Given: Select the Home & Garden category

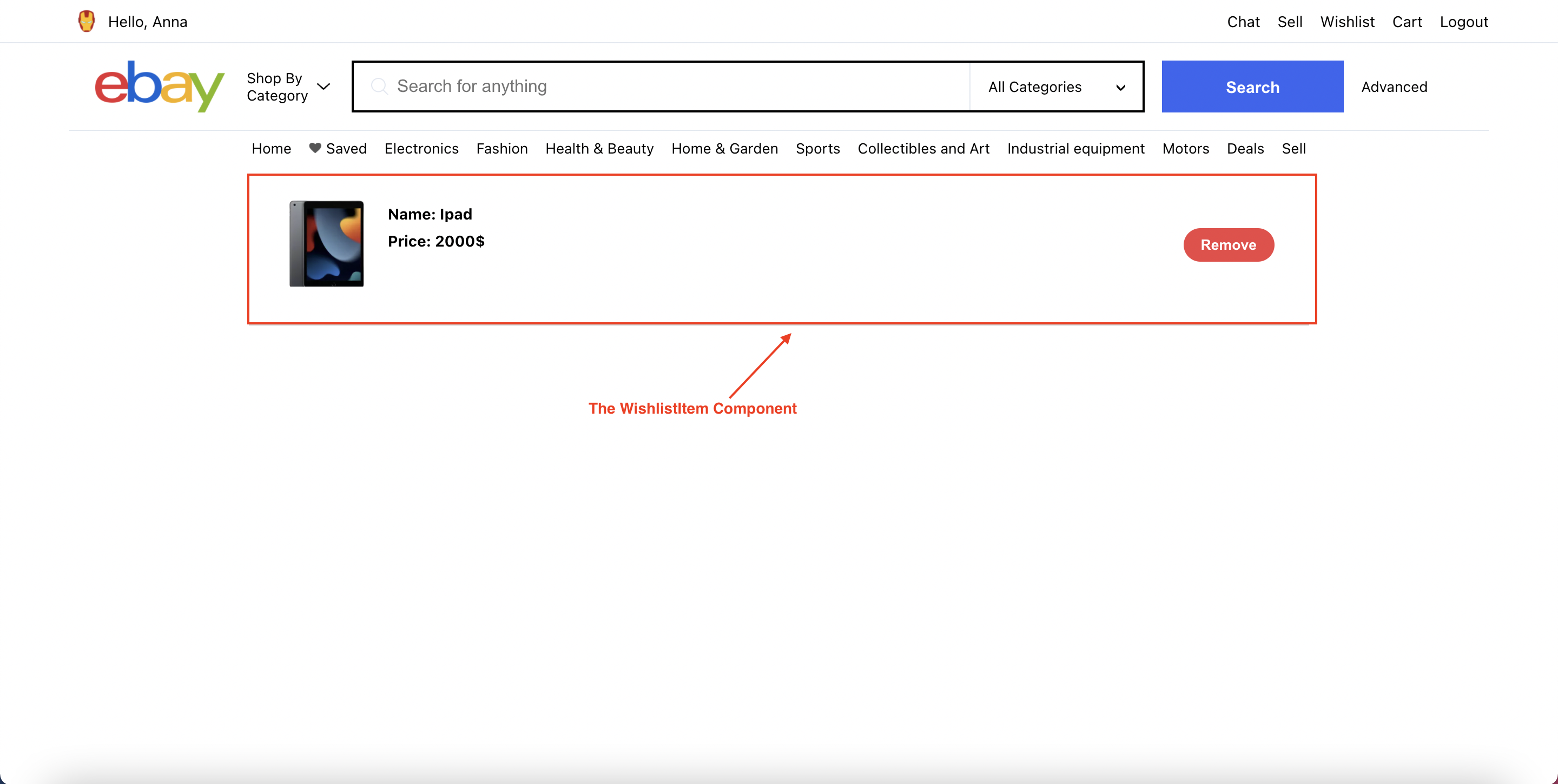Looking at the screenshot, I should [x=724, y=149].
